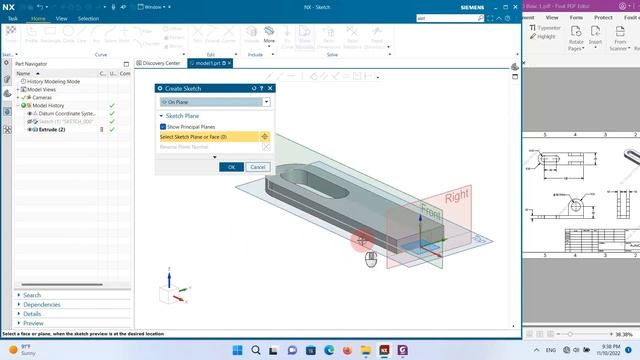Screen dimensions: 640x360
Task: Open File Explorer from the taskbar
Action: pos(366,350)
